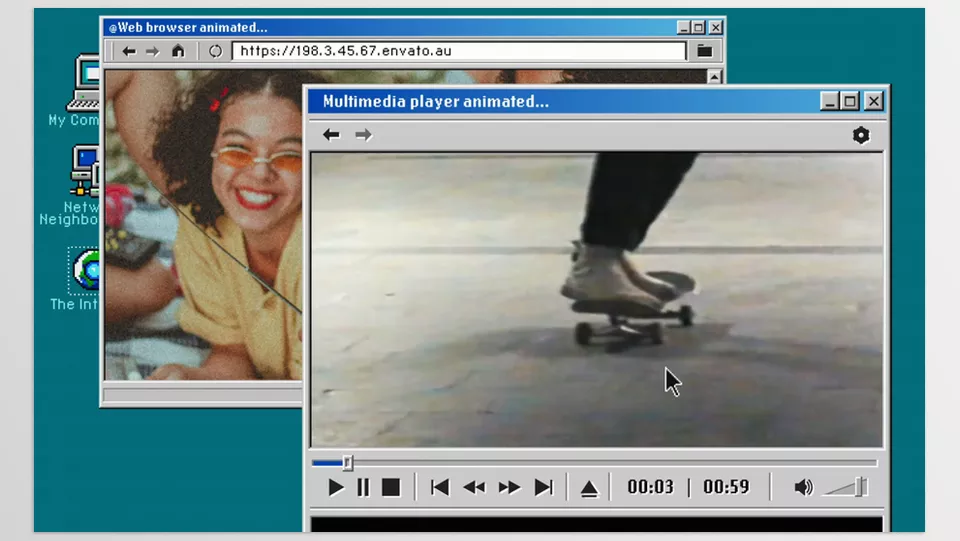Go to home page in web browser
The height and width of the screenshot is (541, 960).
click(178, 51)
